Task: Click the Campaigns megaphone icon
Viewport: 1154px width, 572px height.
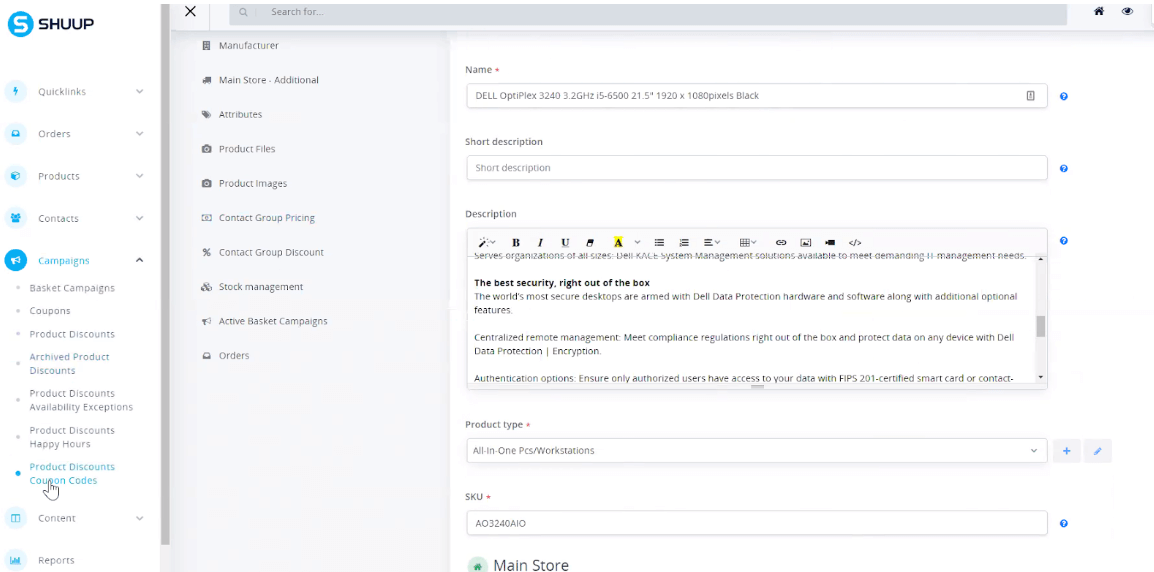Action: click(15, 261)
